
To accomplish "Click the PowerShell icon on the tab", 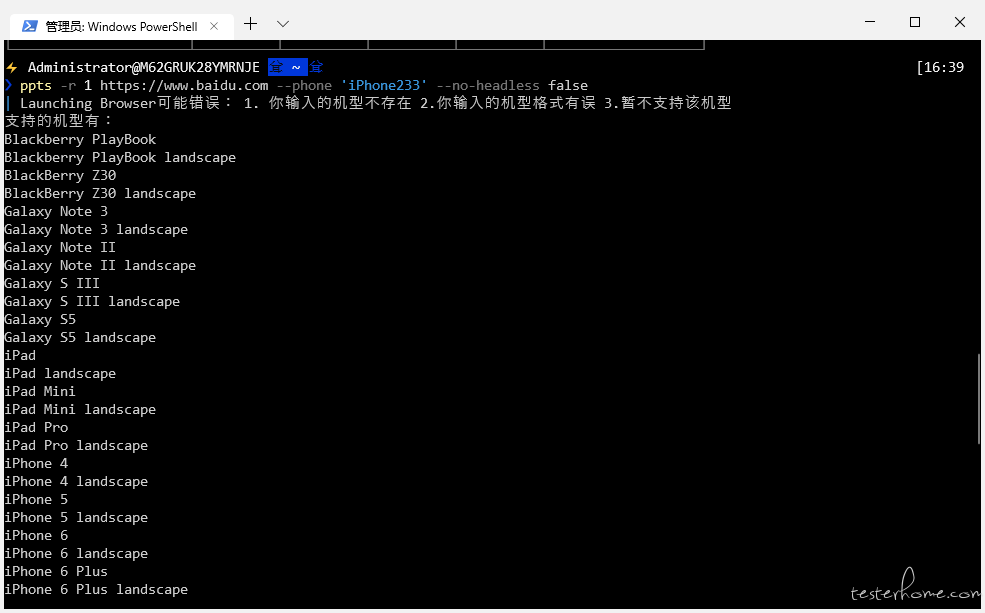I will click(x=30, y=26).
